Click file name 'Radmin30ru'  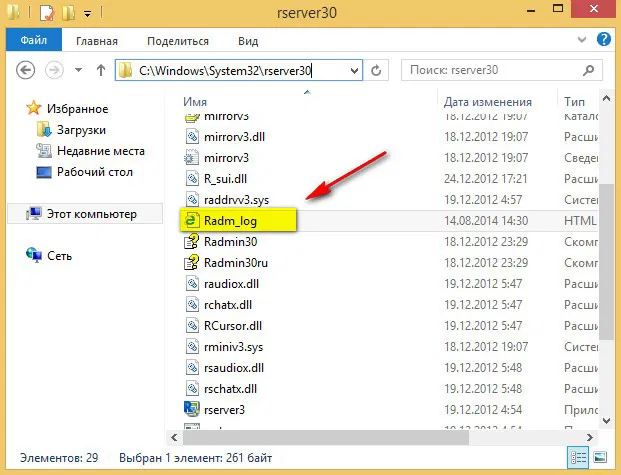click(x=236, y=263)
